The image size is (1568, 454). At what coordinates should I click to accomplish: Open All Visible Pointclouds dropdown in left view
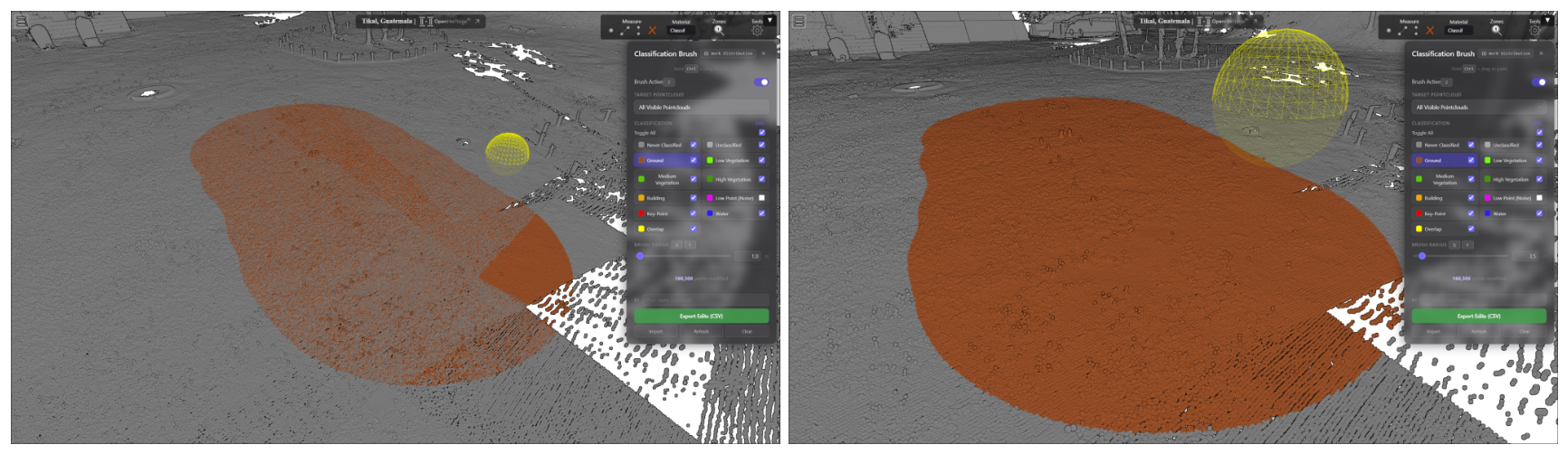click(x=702, y=107)
